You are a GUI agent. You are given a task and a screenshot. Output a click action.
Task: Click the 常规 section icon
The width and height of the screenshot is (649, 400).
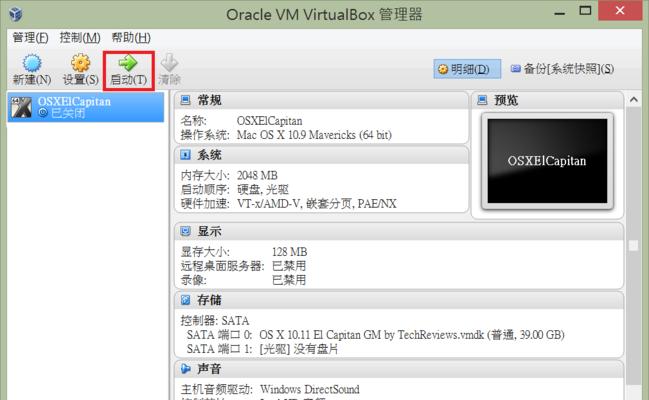(x=185, y=100)
